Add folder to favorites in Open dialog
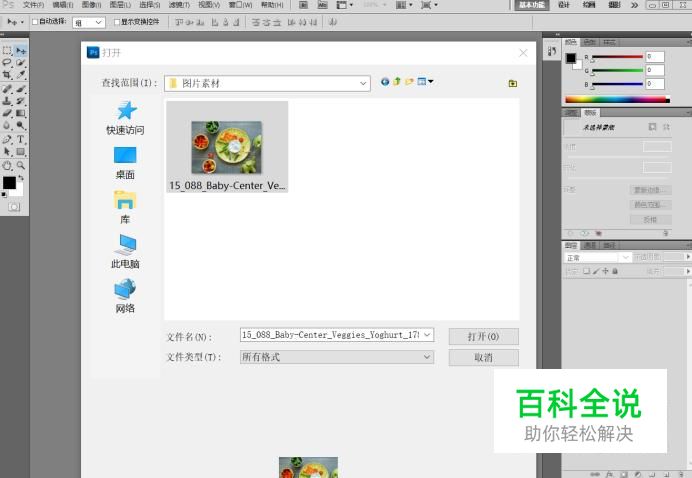692x478 pixels. 512,83
